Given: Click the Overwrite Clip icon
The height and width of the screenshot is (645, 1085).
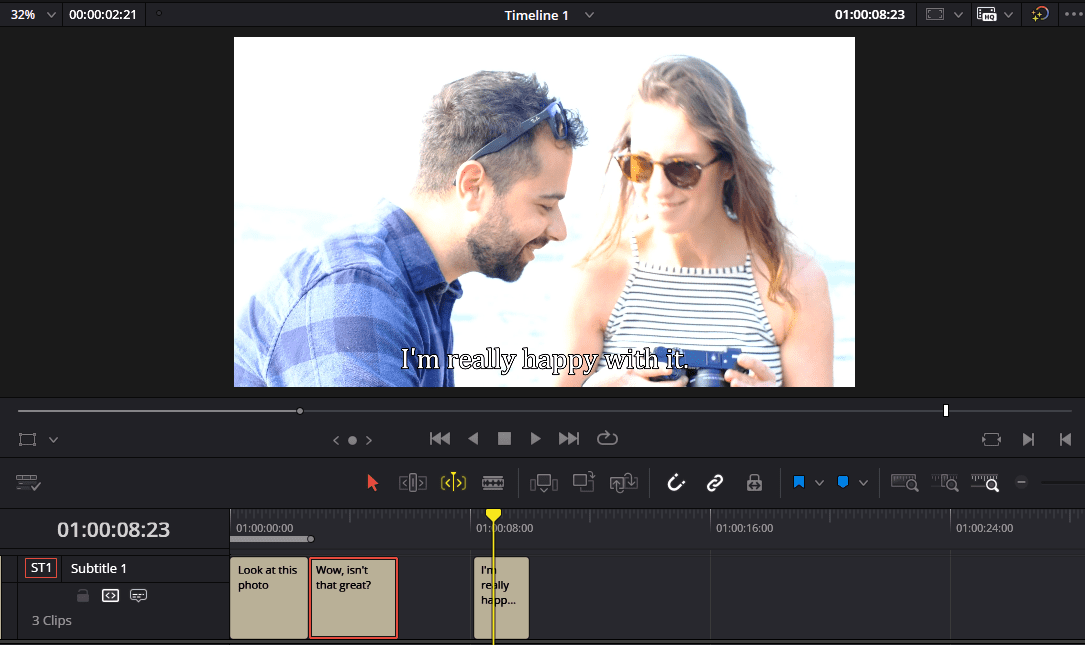Looking at the screenshot, I should pos(585,482).
